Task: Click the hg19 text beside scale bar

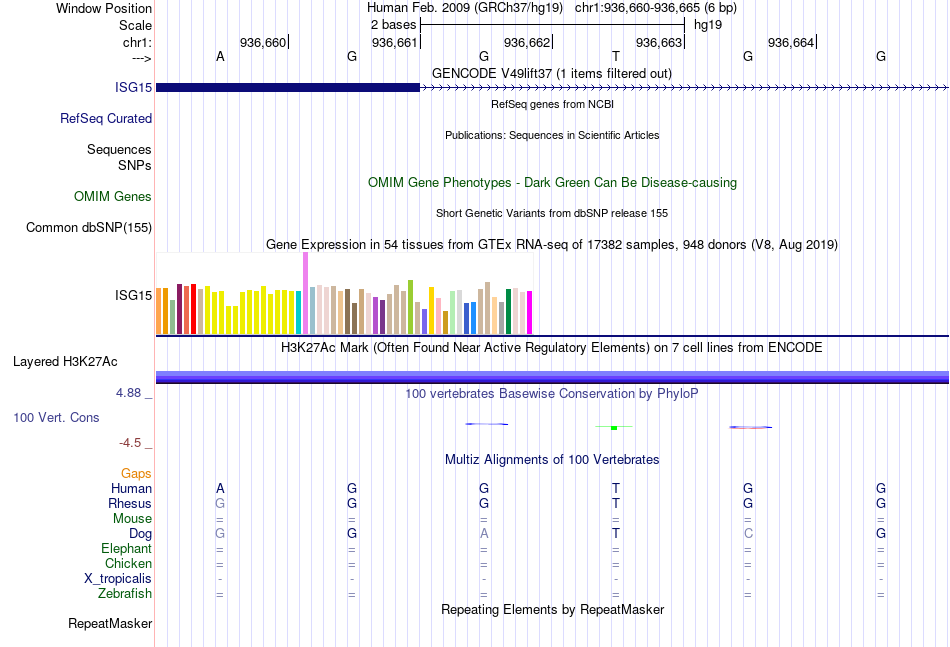Action: (x=708, y=25)
